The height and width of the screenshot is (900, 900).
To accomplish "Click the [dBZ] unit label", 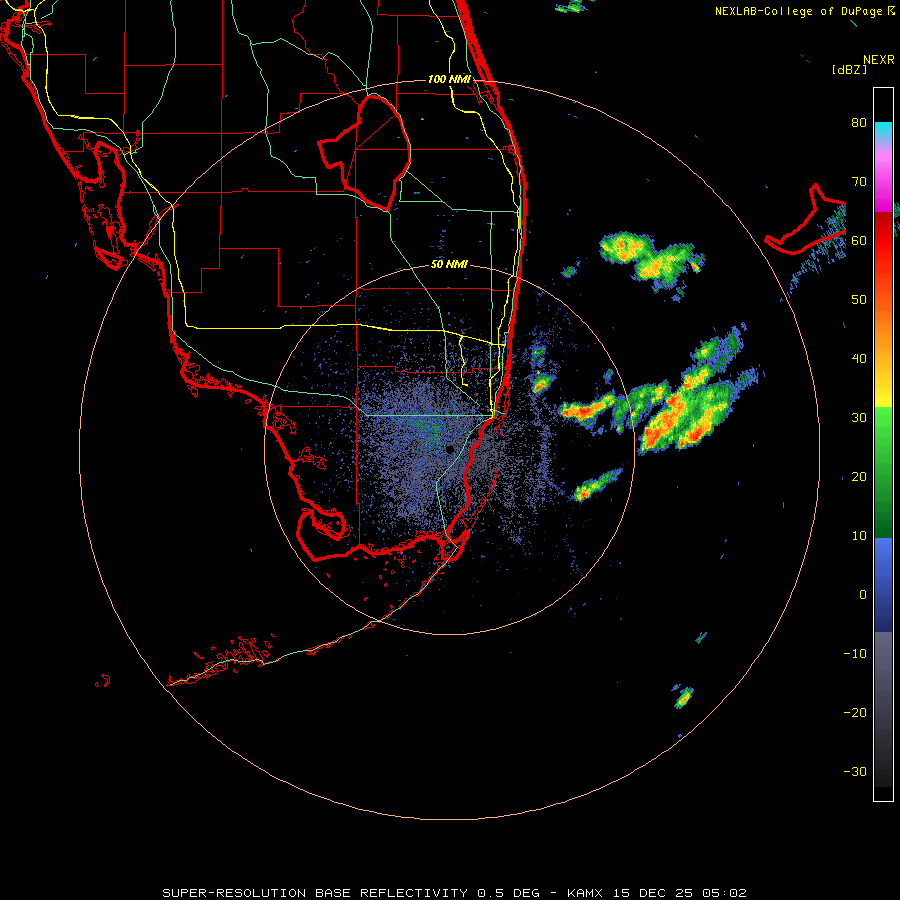I will (849, 69).
